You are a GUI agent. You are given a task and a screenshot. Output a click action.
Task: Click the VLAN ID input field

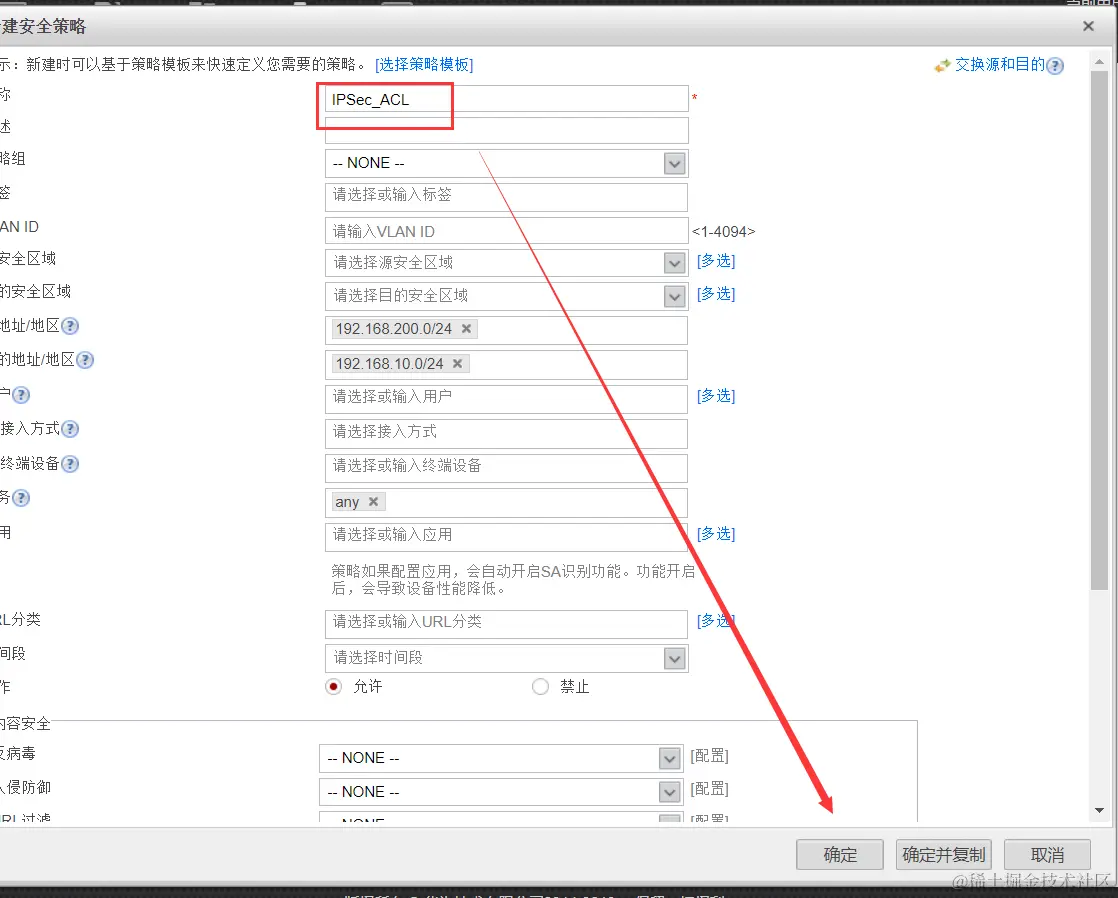[x=506, y=231]
